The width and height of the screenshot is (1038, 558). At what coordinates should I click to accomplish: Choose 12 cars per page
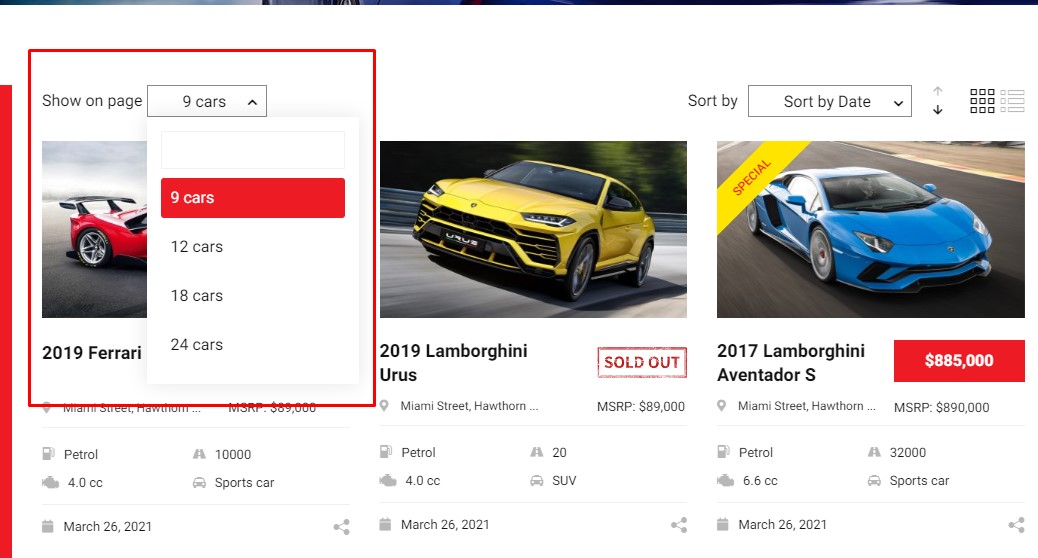[x=197, y=247]
